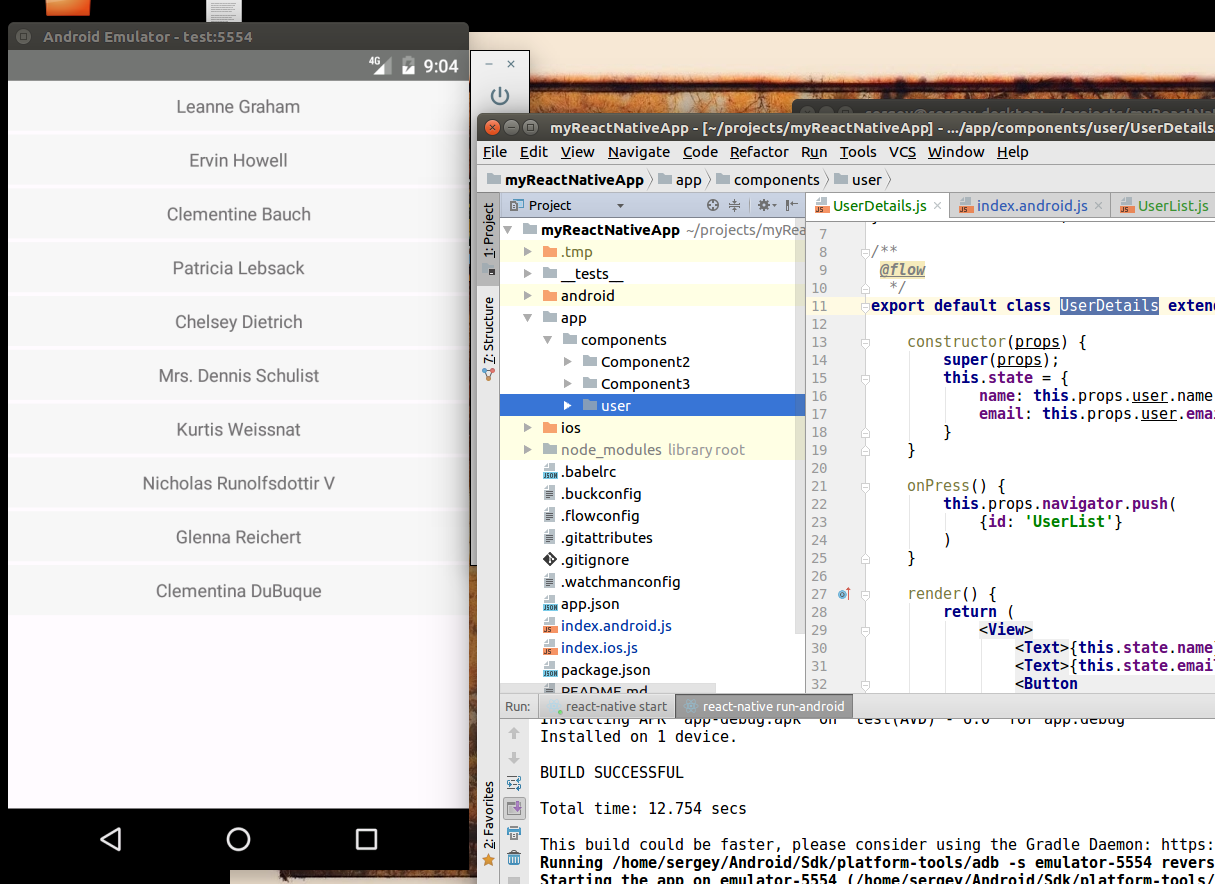Image resolution: width=1215 pixels, height=884 pixels.
Task: Click the myReactNativeApp breadcrumb
Action: coord(565,180)
